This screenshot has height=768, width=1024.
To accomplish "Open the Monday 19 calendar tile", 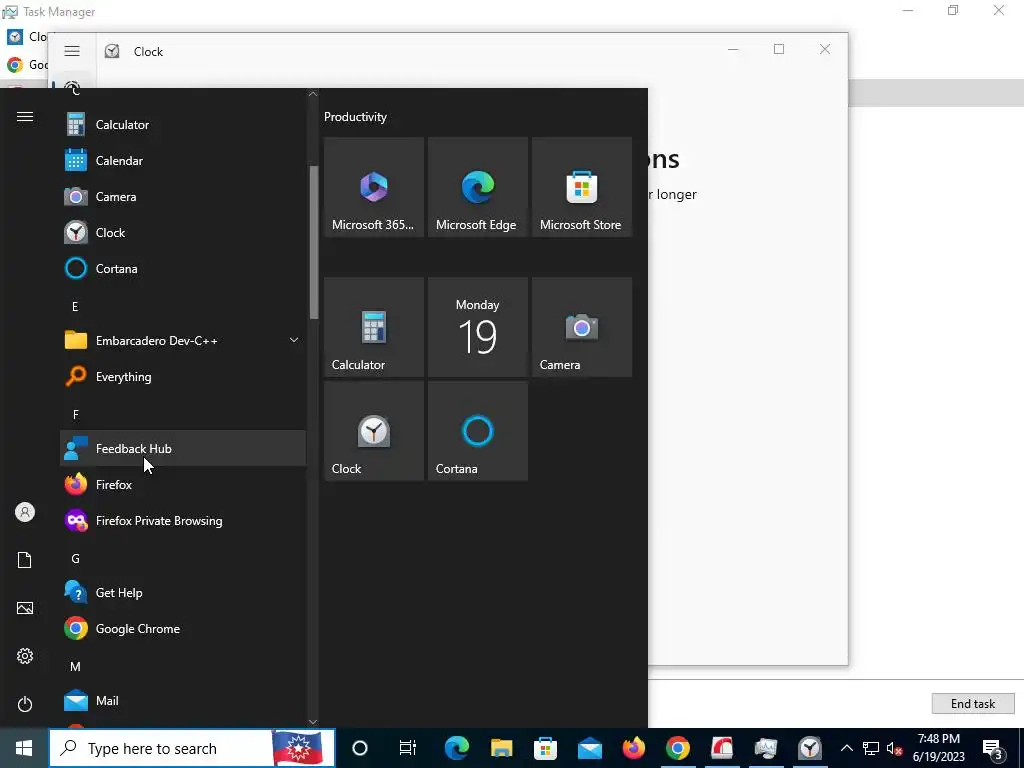I will 477,327.
